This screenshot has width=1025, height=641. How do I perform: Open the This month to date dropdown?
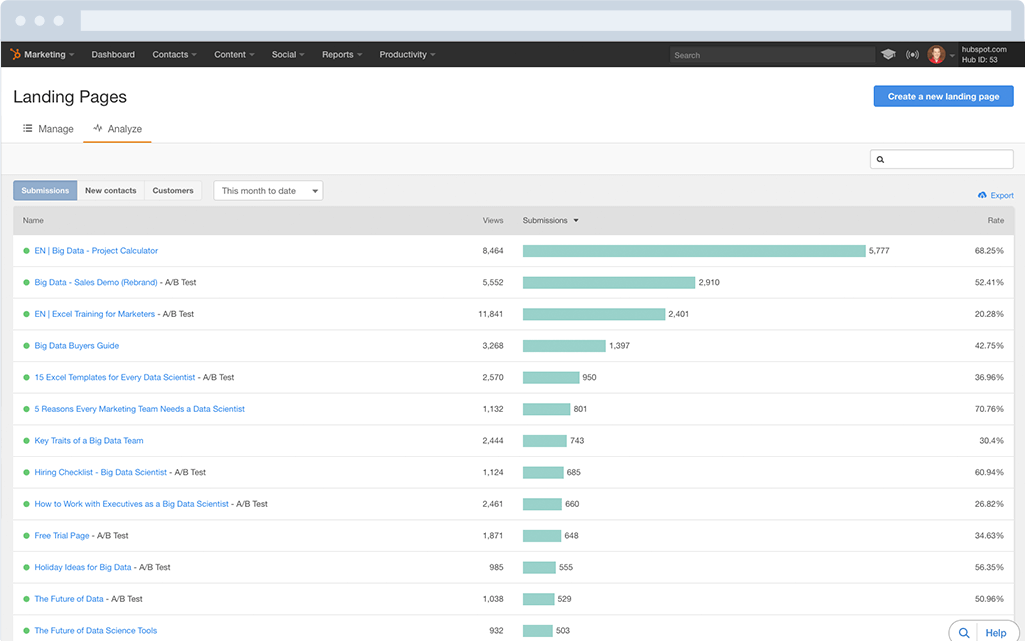[268, 191]
